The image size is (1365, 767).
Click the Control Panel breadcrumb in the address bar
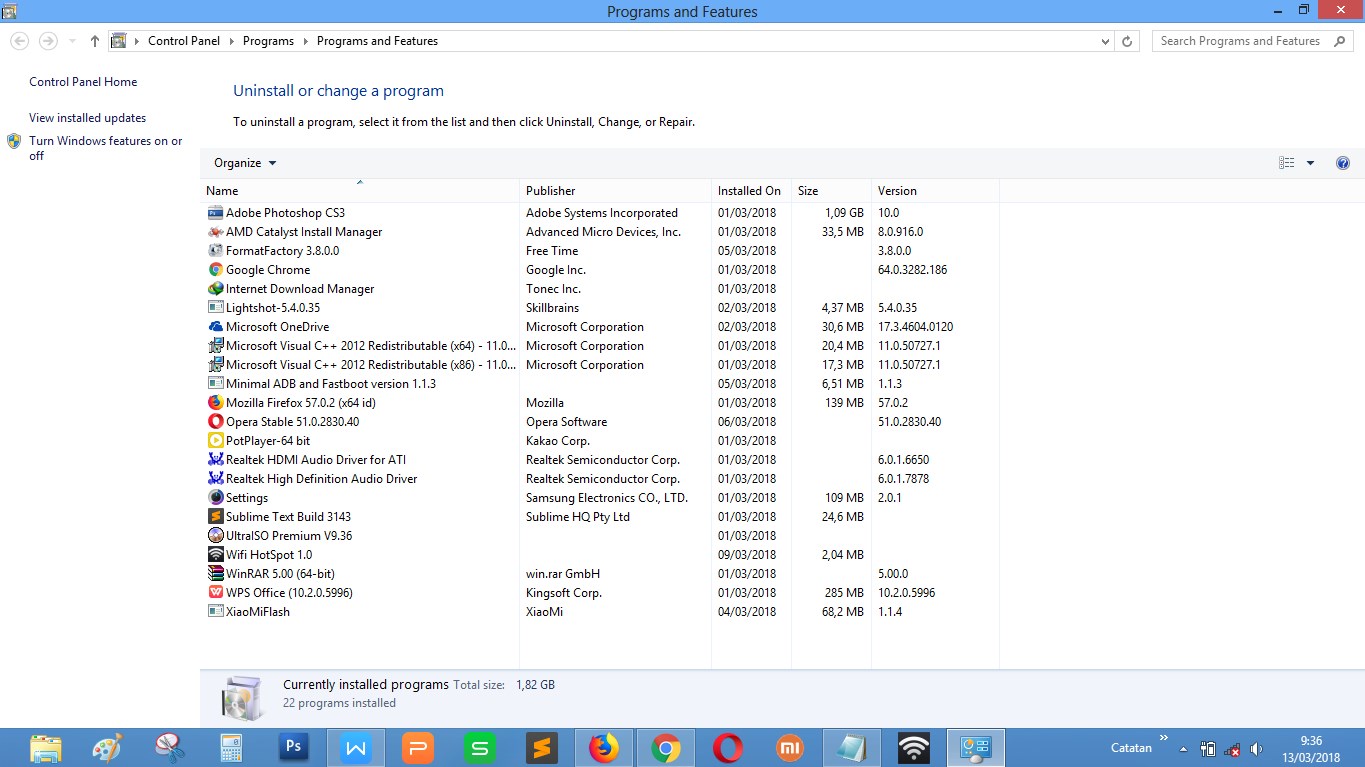[x=184, y=41]
